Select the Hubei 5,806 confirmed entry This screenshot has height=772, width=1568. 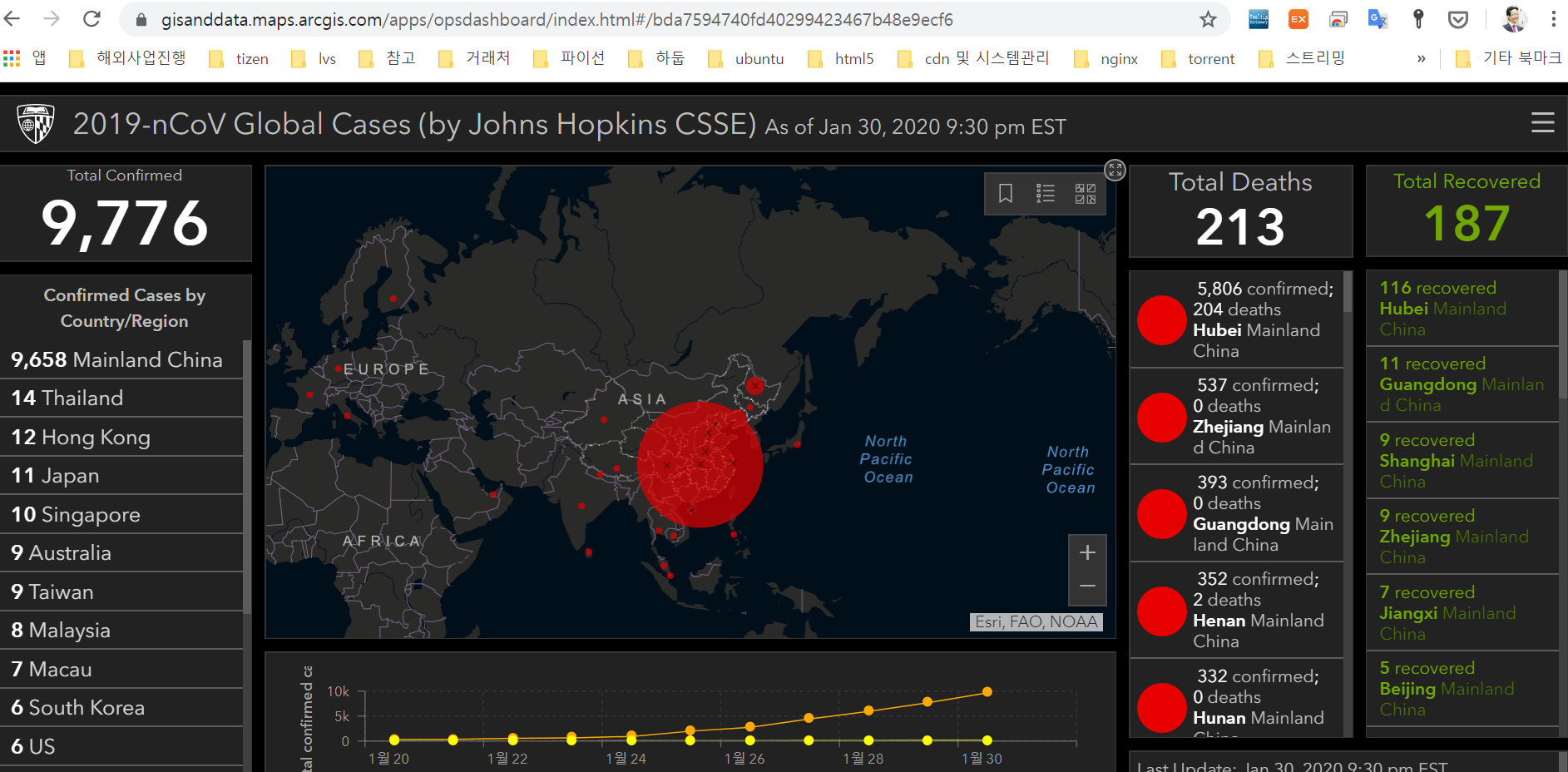click(x=1236, y=319)
